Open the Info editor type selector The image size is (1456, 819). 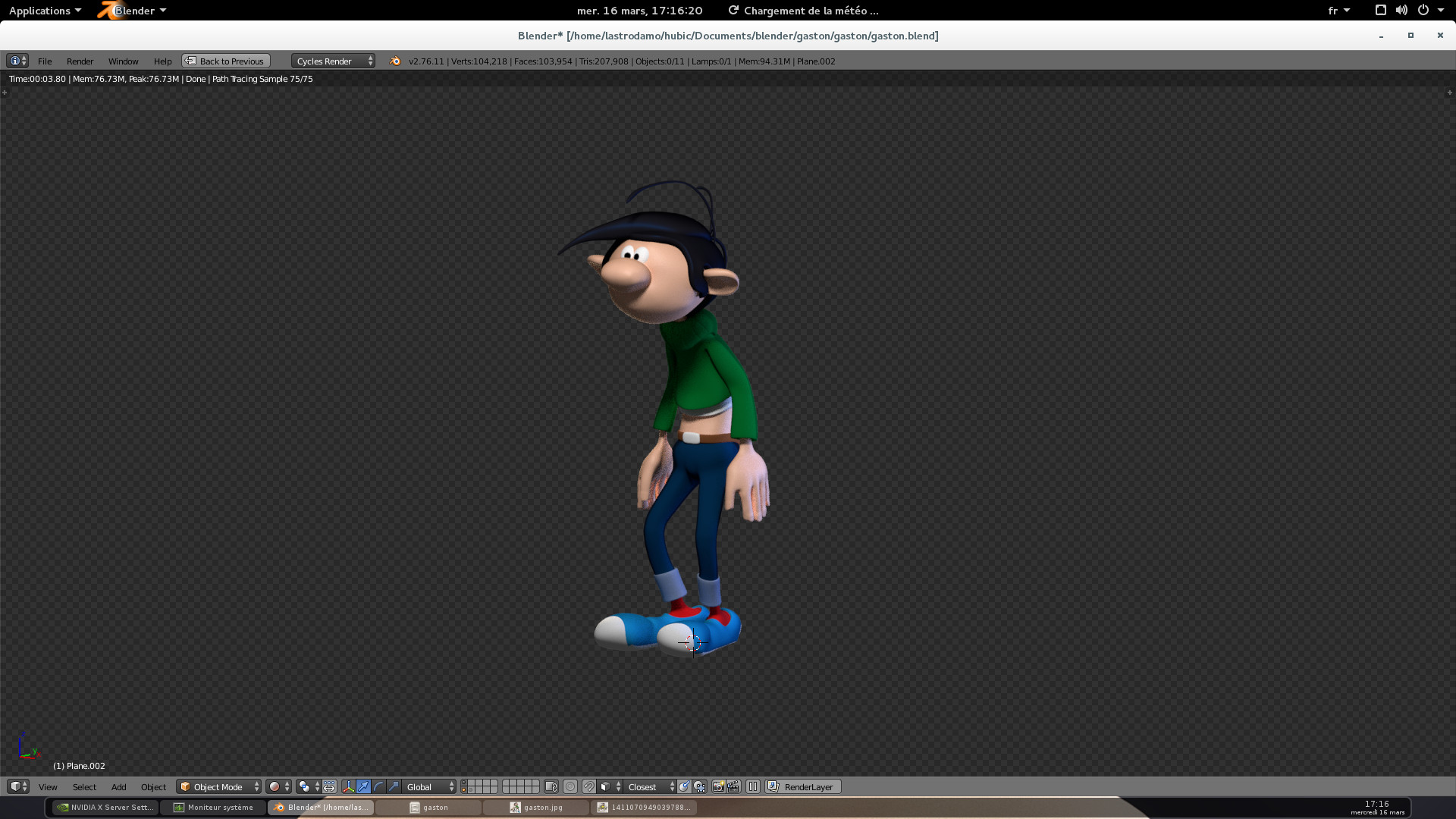17,61
